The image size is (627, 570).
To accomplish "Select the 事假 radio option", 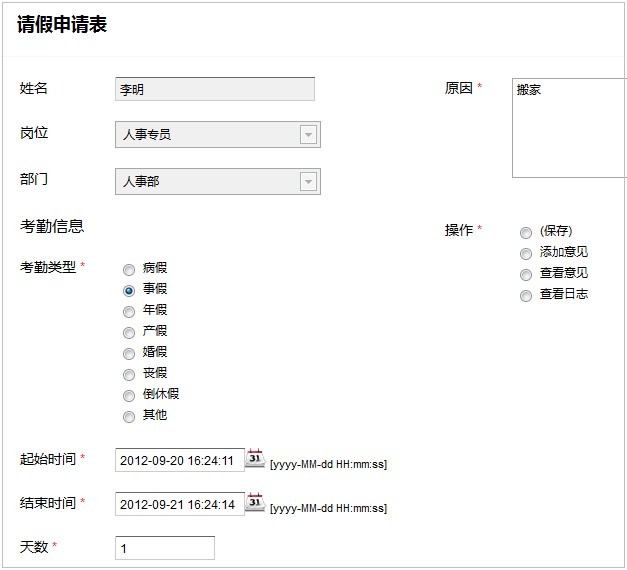I will 129,290.
